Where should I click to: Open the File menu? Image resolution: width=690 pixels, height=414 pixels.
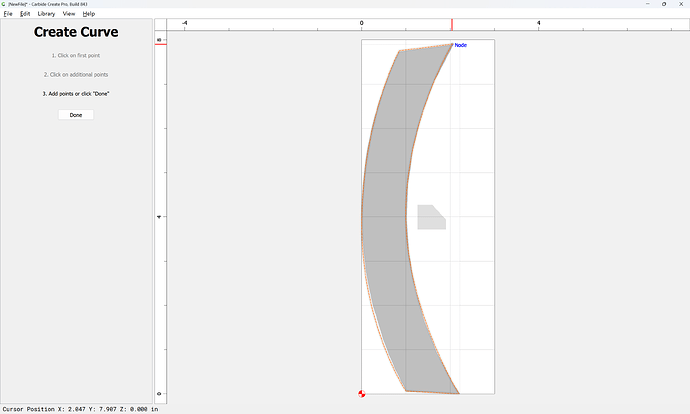click(x=8, y=14)
